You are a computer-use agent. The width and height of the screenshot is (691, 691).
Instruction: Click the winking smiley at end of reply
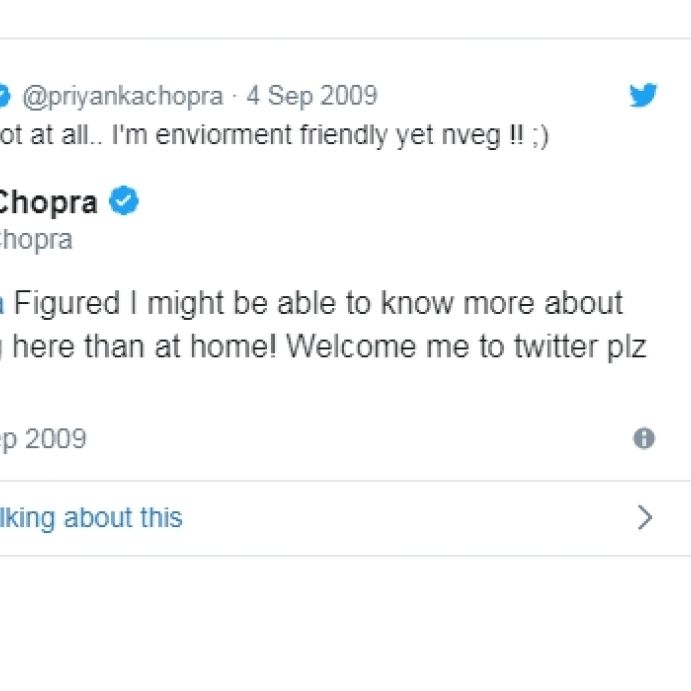(540, 136)
